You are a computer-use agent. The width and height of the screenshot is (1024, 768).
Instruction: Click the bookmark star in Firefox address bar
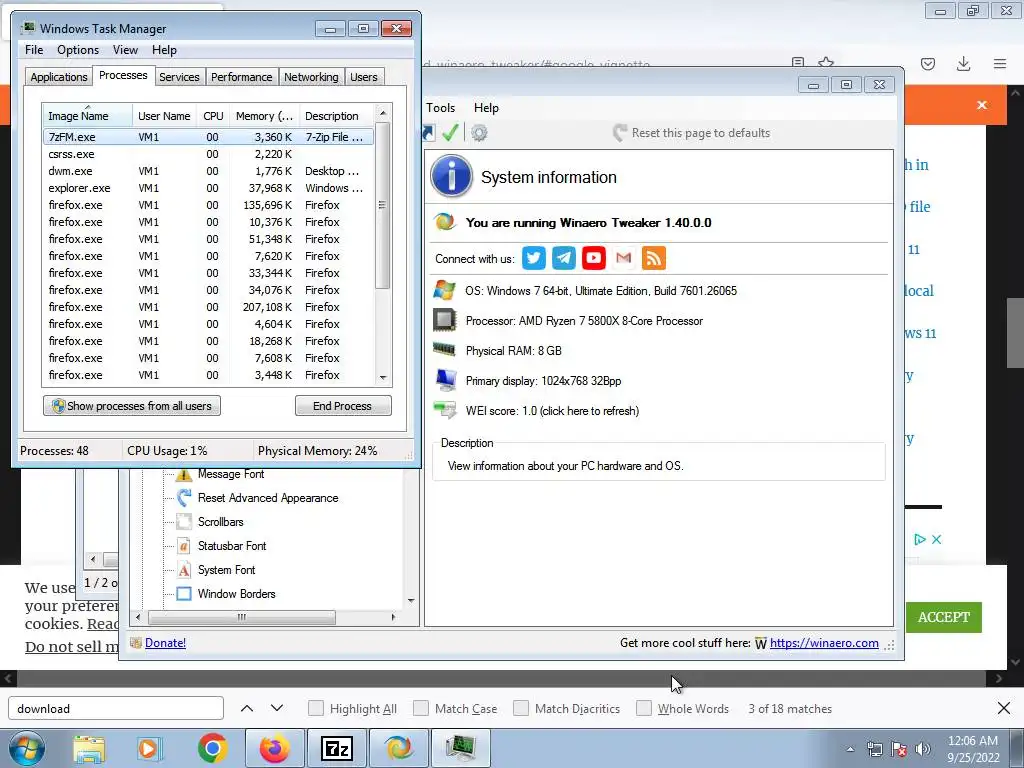826,63
